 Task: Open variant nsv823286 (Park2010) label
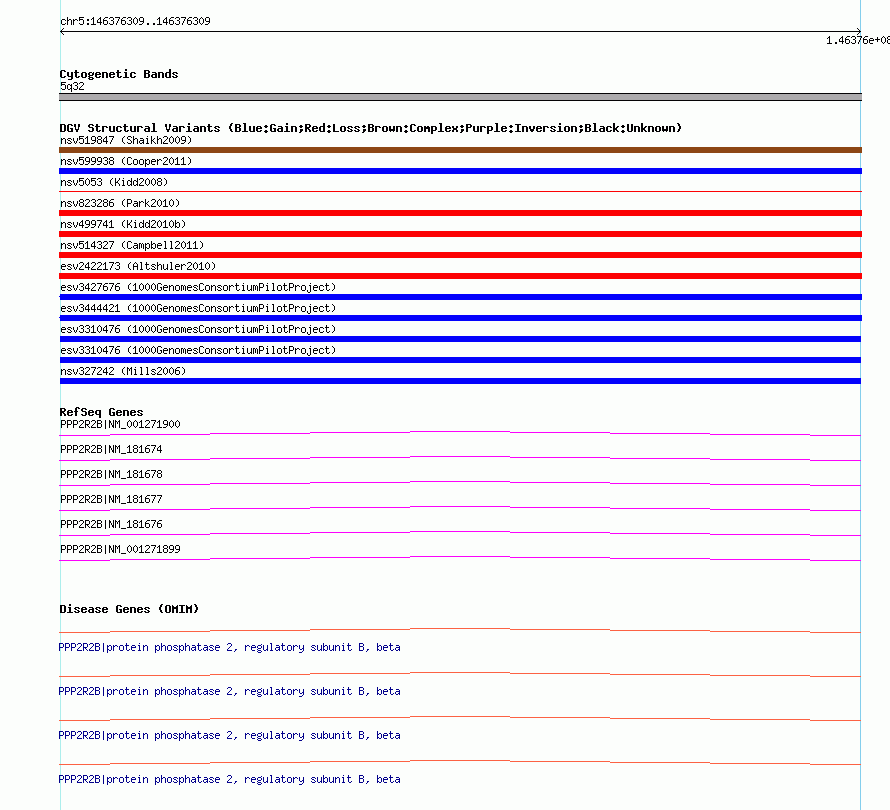pyautogui.click(x=120, y=203)
